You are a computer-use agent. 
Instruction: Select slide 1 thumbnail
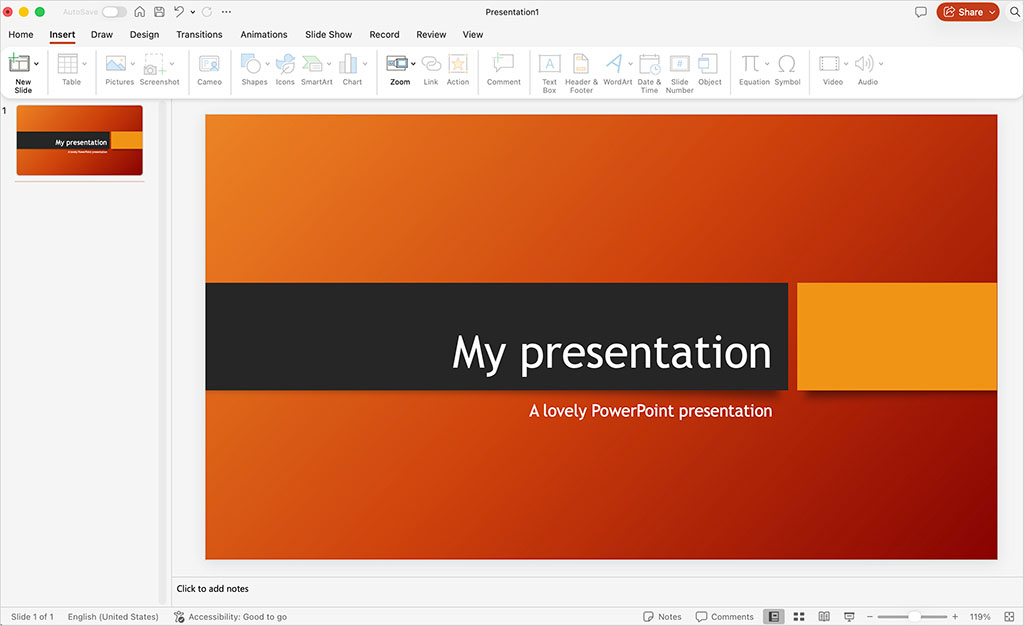tap(80, 140)
